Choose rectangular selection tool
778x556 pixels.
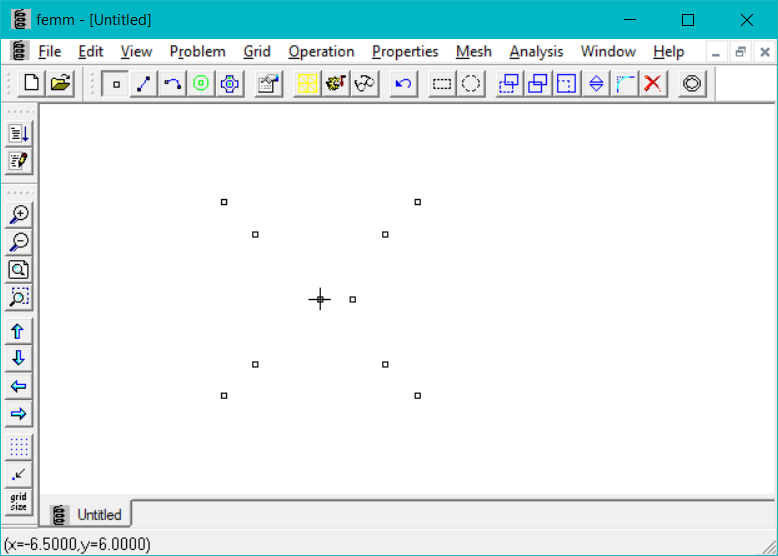(442, 83)
